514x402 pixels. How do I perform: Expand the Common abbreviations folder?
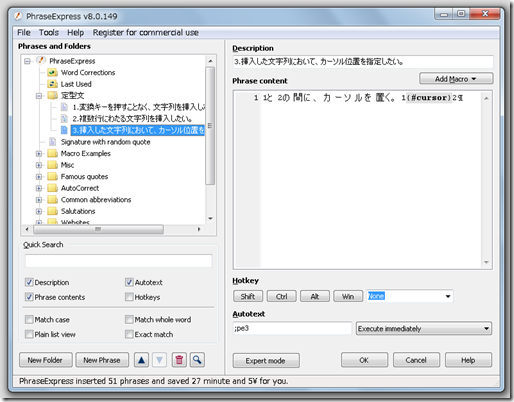pos(39,200)
